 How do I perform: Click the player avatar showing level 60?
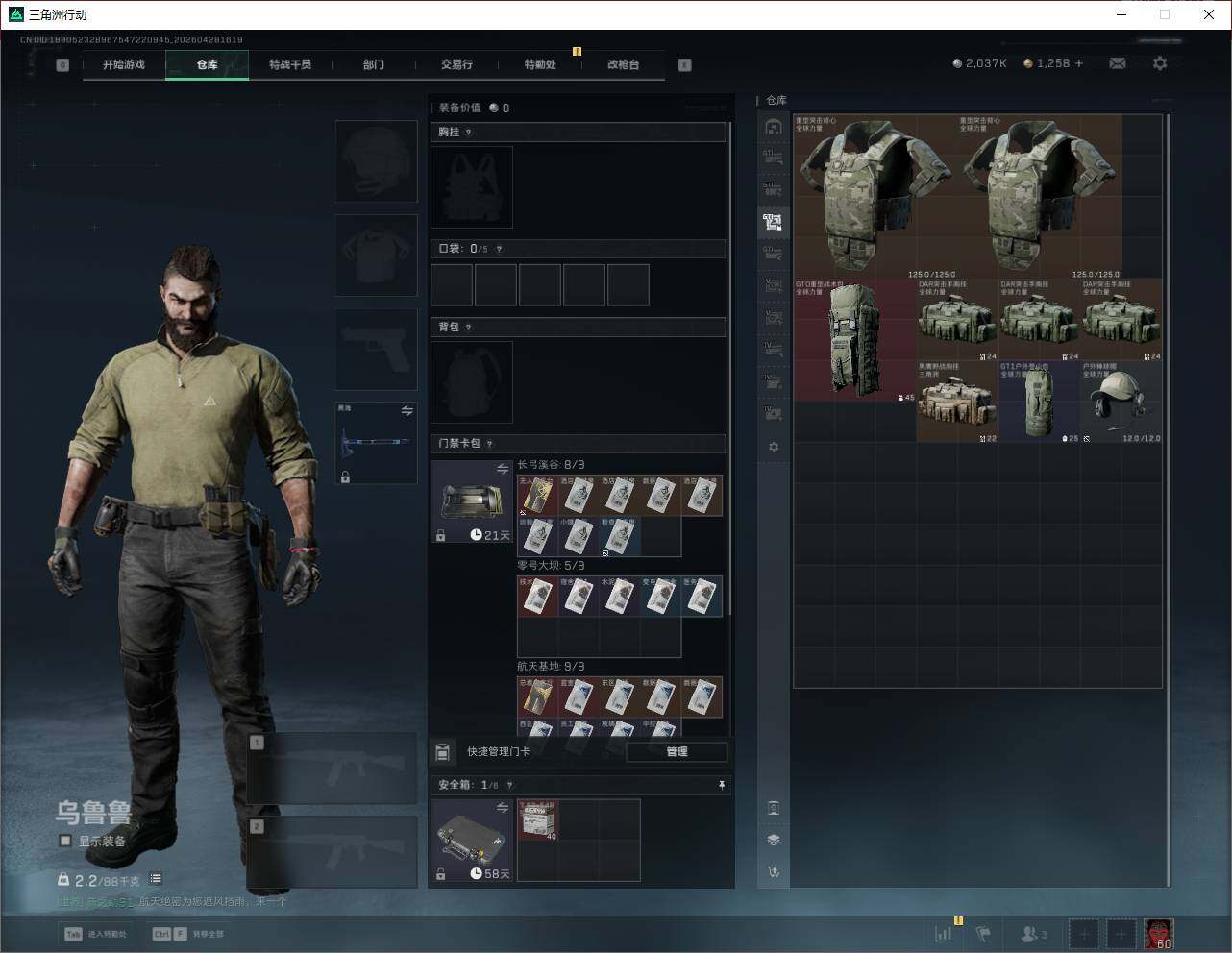coord(1158,933)
